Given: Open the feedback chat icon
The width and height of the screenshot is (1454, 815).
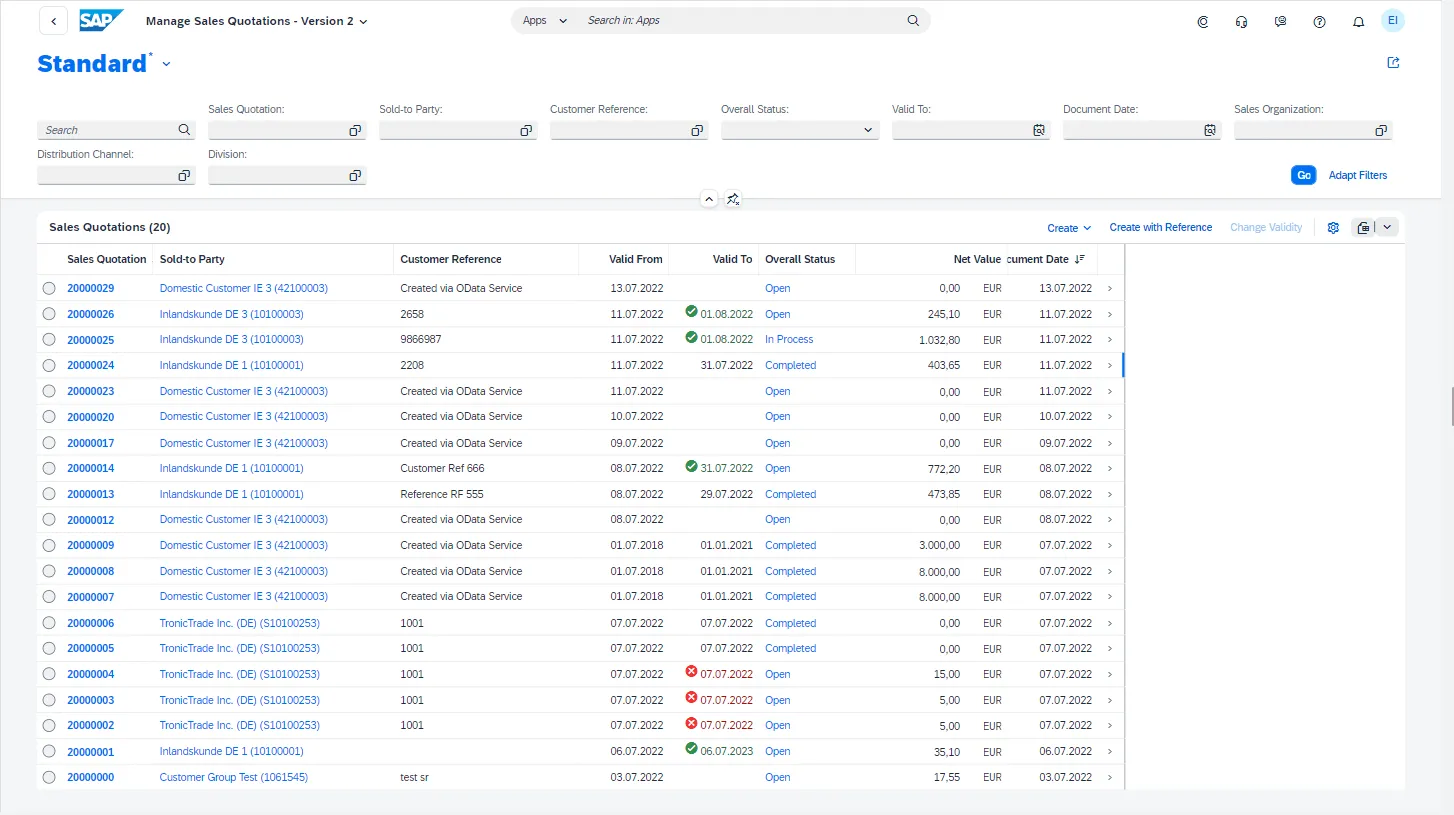Looking at the screenshot, I should pos(1280,21).
